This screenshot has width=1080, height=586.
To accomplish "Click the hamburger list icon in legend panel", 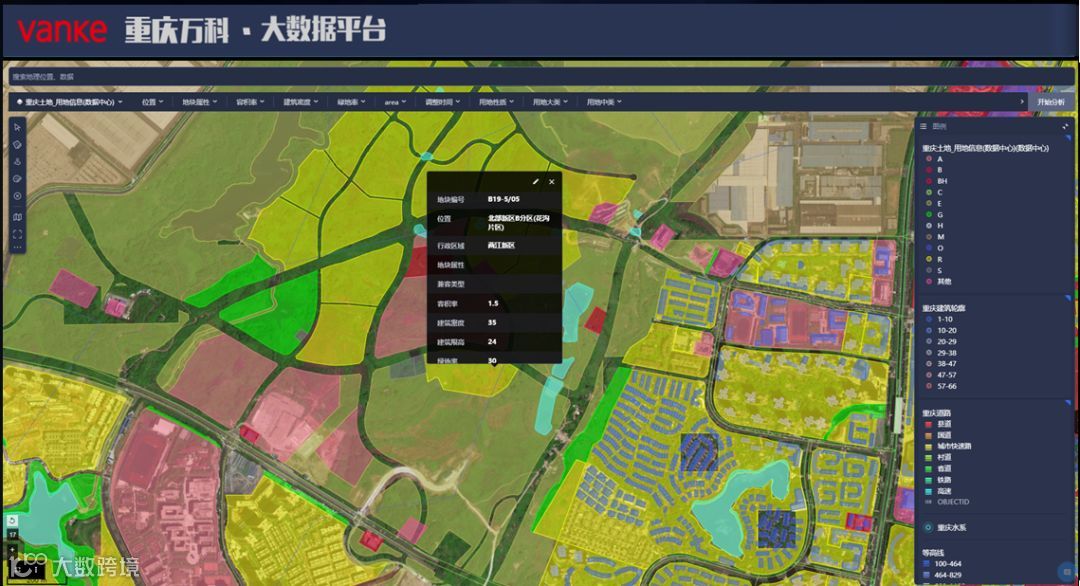I will 924,127.
